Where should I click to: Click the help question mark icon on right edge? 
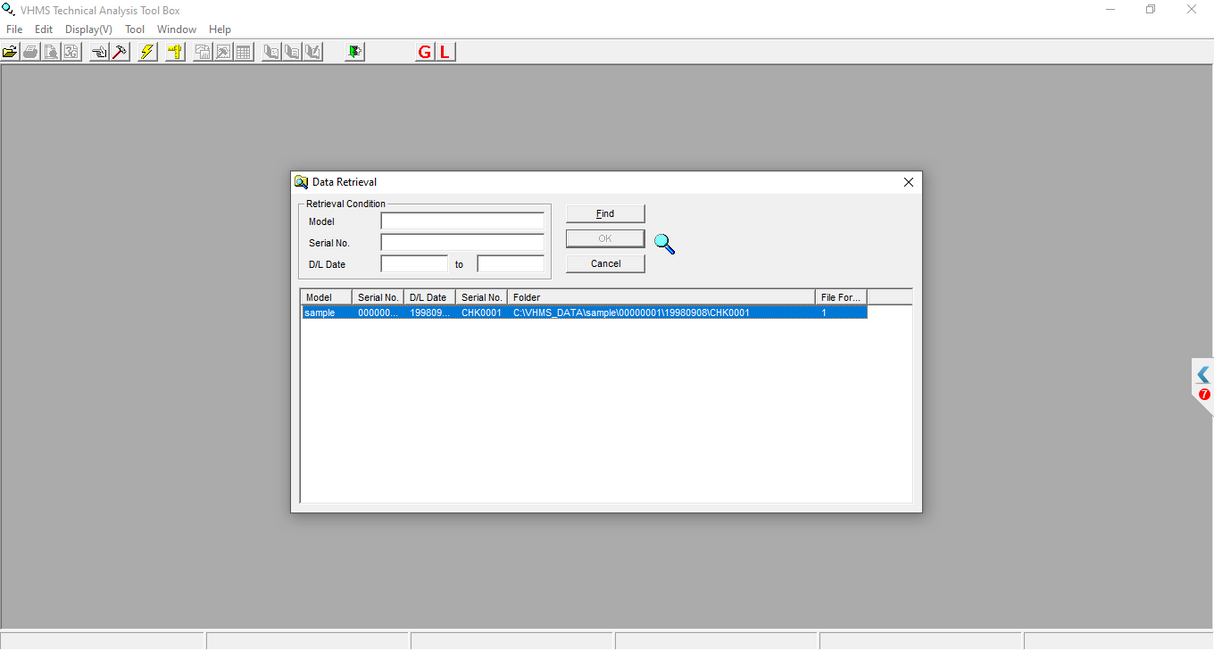point(1202,392)
